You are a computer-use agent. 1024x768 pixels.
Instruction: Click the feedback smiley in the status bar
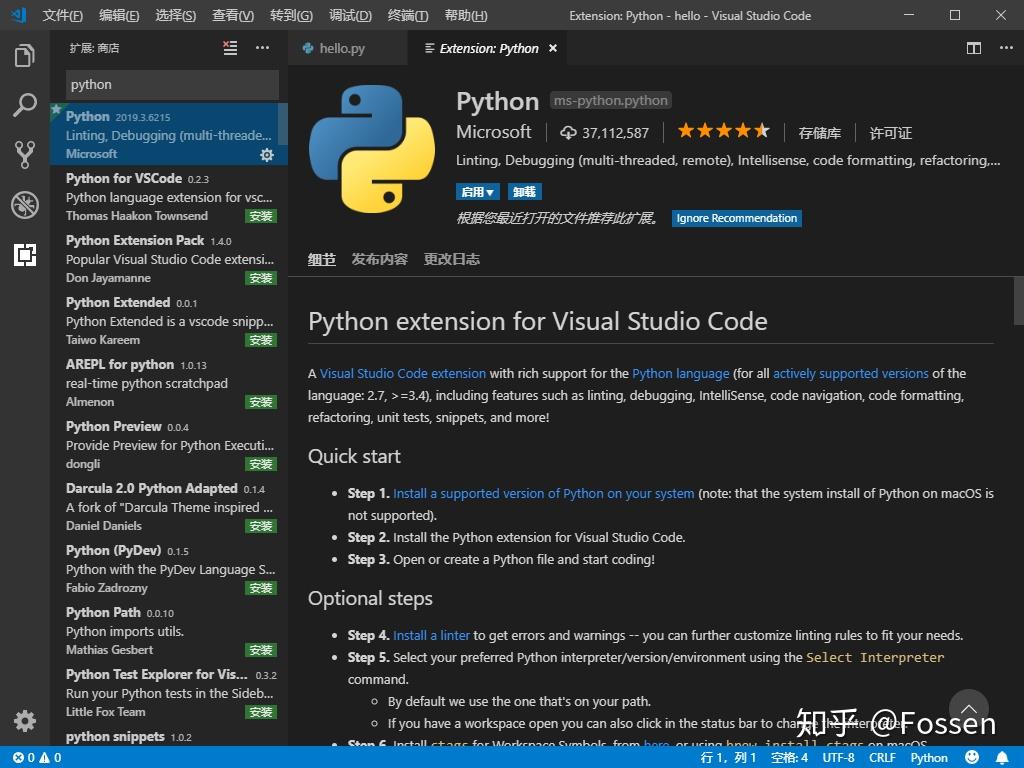coord(969,757)
